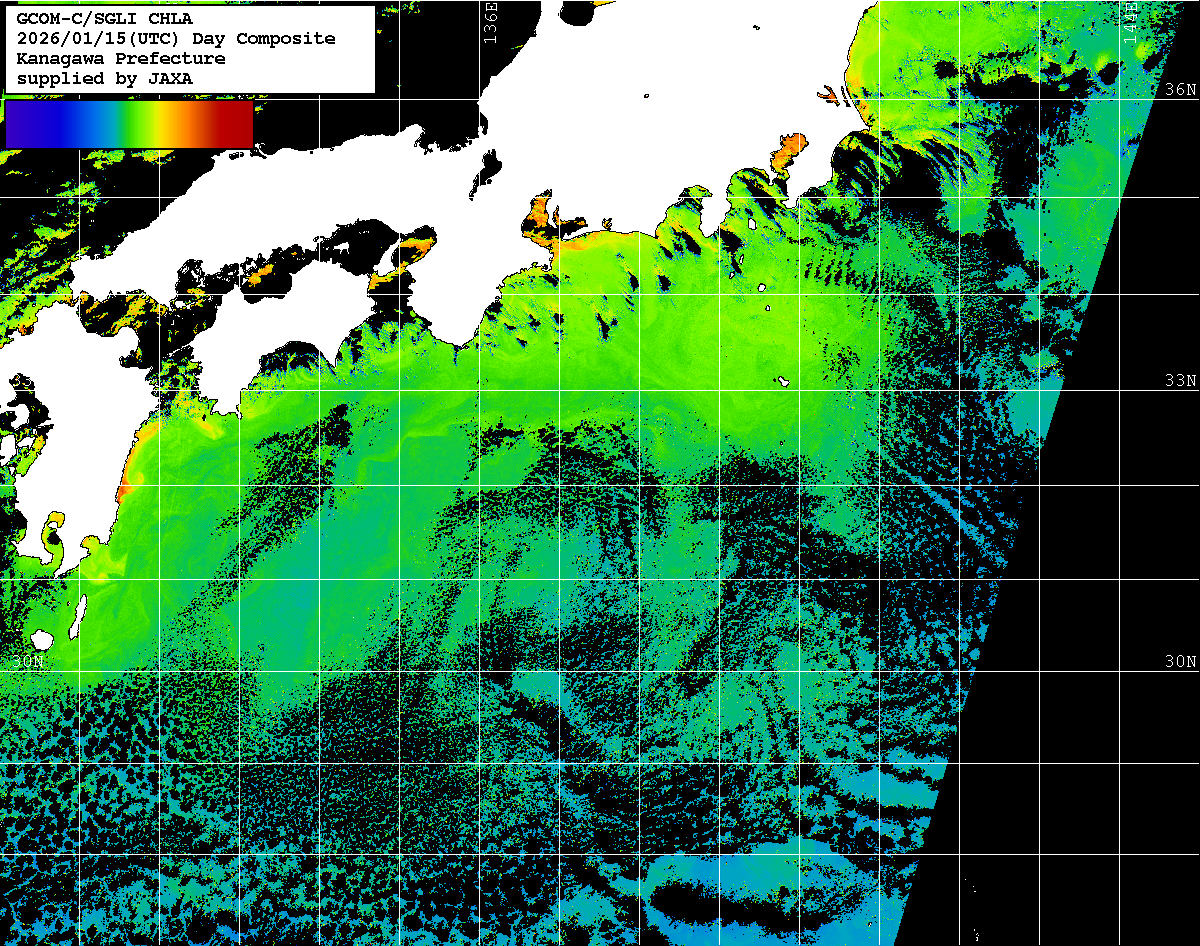Click the tiny white island south of the central coast
Image resolution: width=1200 pixels, height=946 pixels.
tap(762, 289)
